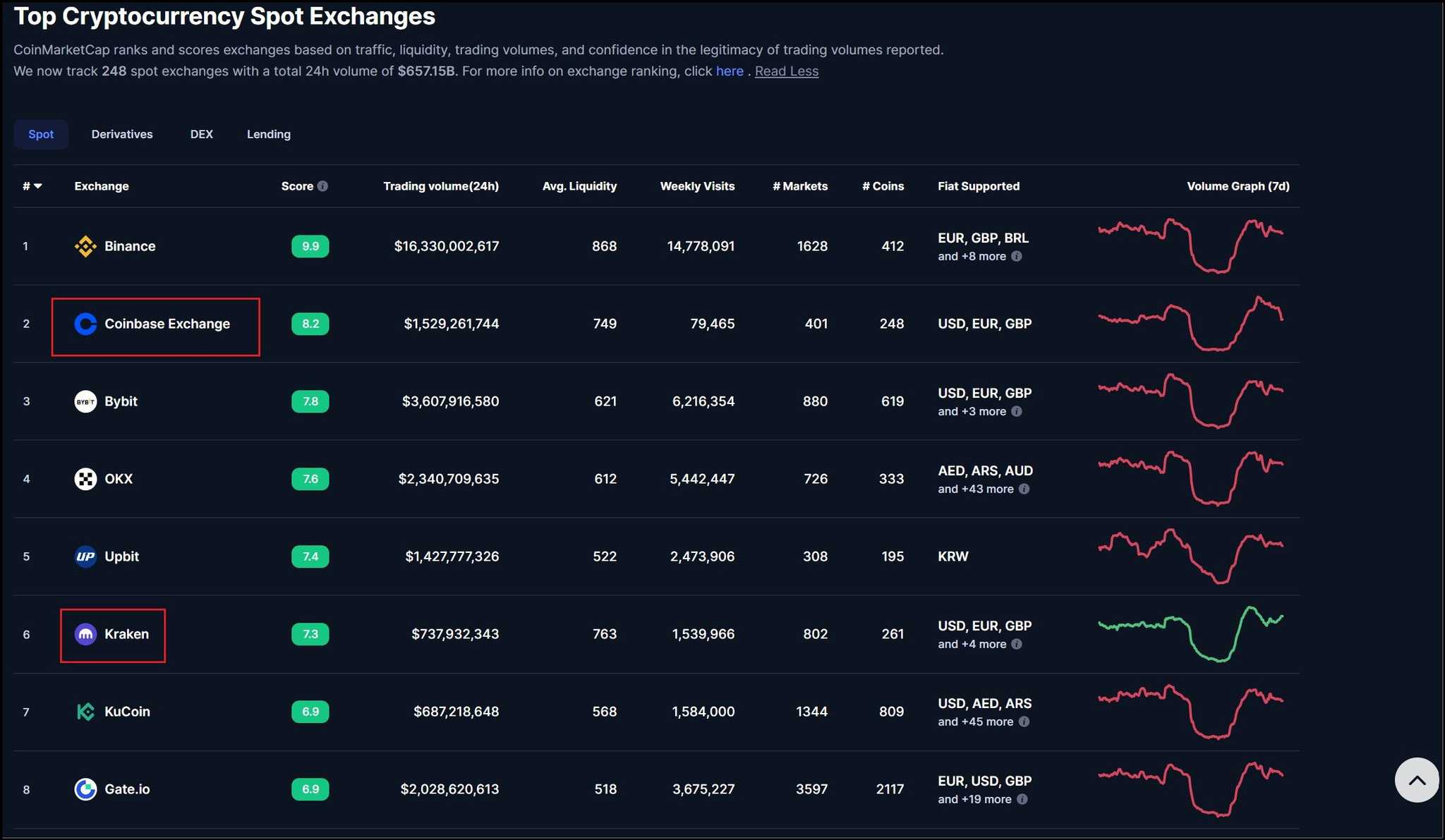Viewport: 1445px width, 840px height.
Task: Click info icon next to KuCoin's 'and +45 more'
Action: [x=1024, y=722]
